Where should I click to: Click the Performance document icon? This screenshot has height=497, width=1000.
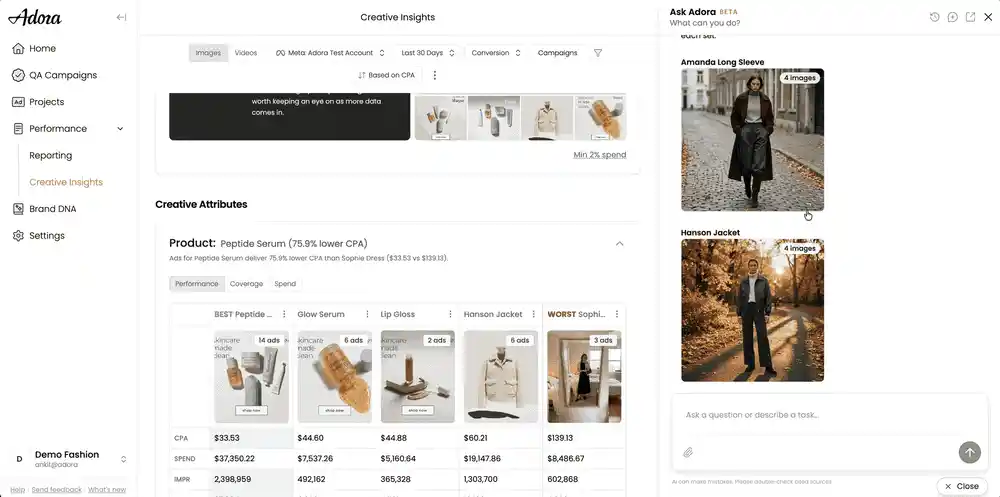tap(18, 129)
